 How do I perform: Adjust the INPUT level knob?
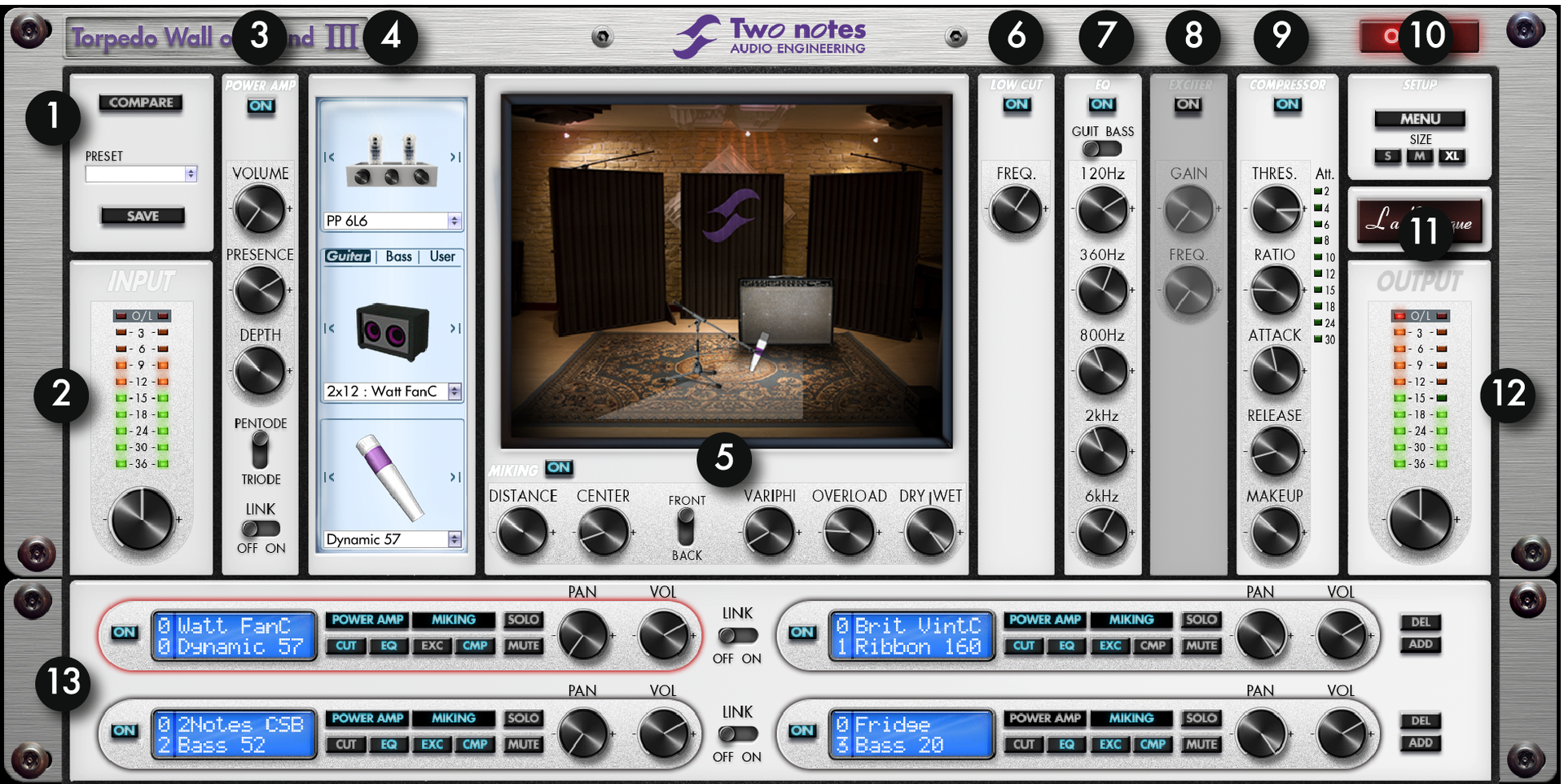tap(142, 519)
